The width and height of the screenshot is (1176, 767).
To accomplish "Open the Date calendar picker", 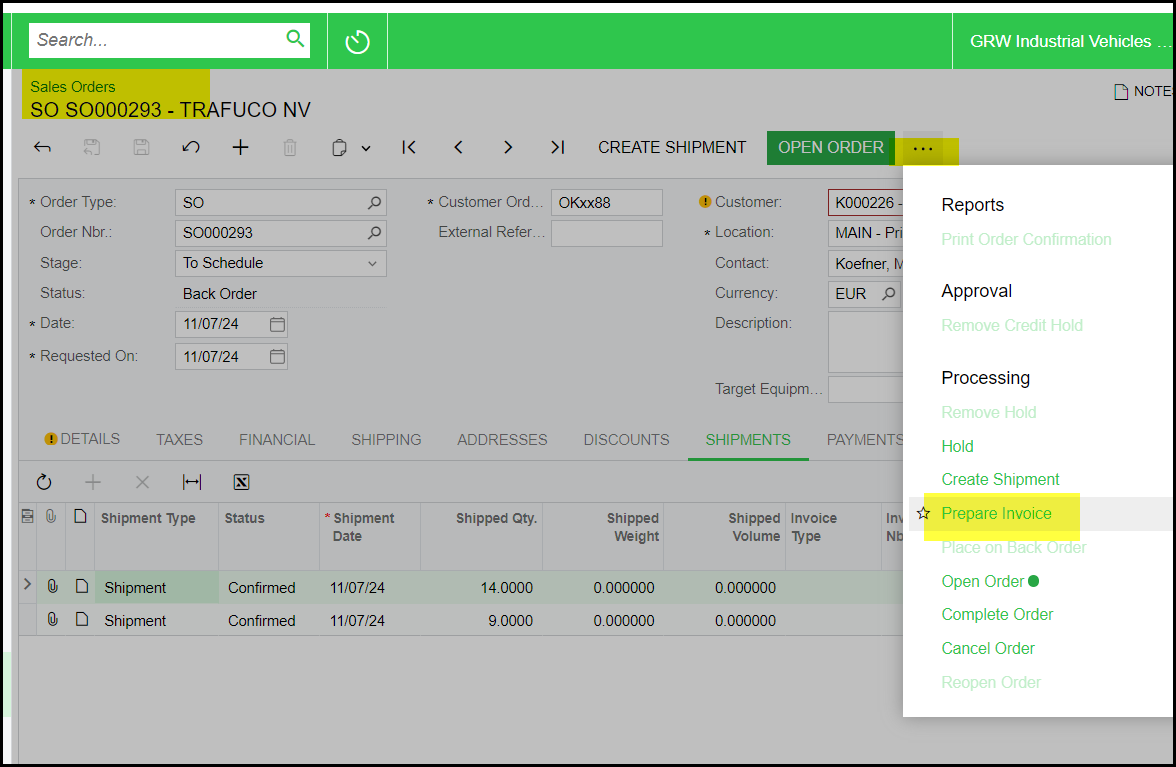I will (277, 325).
